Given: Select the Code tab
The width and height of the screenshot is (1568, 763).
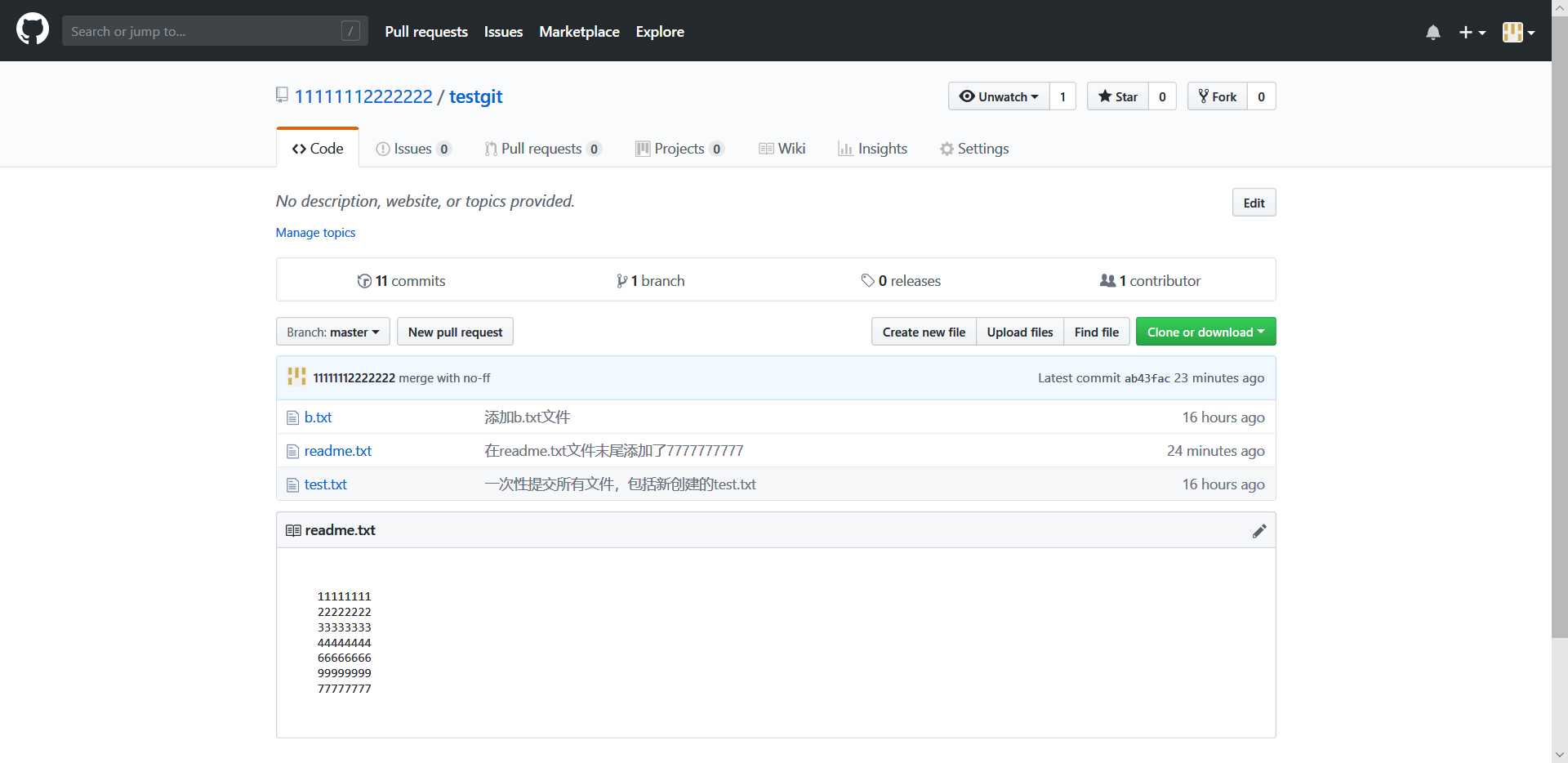Looking at the screenshot, I should click(x=318, y=148).
